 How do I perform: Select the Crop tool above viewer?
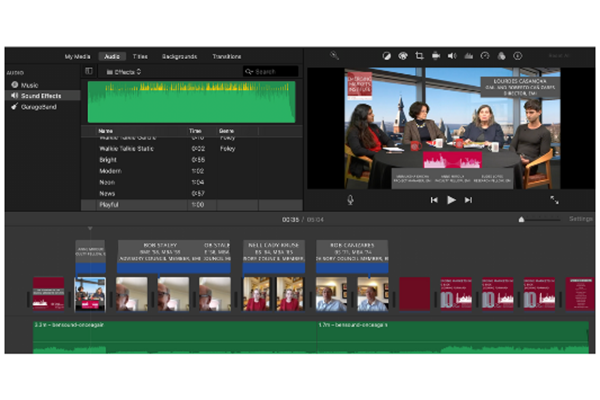(419, 56)
